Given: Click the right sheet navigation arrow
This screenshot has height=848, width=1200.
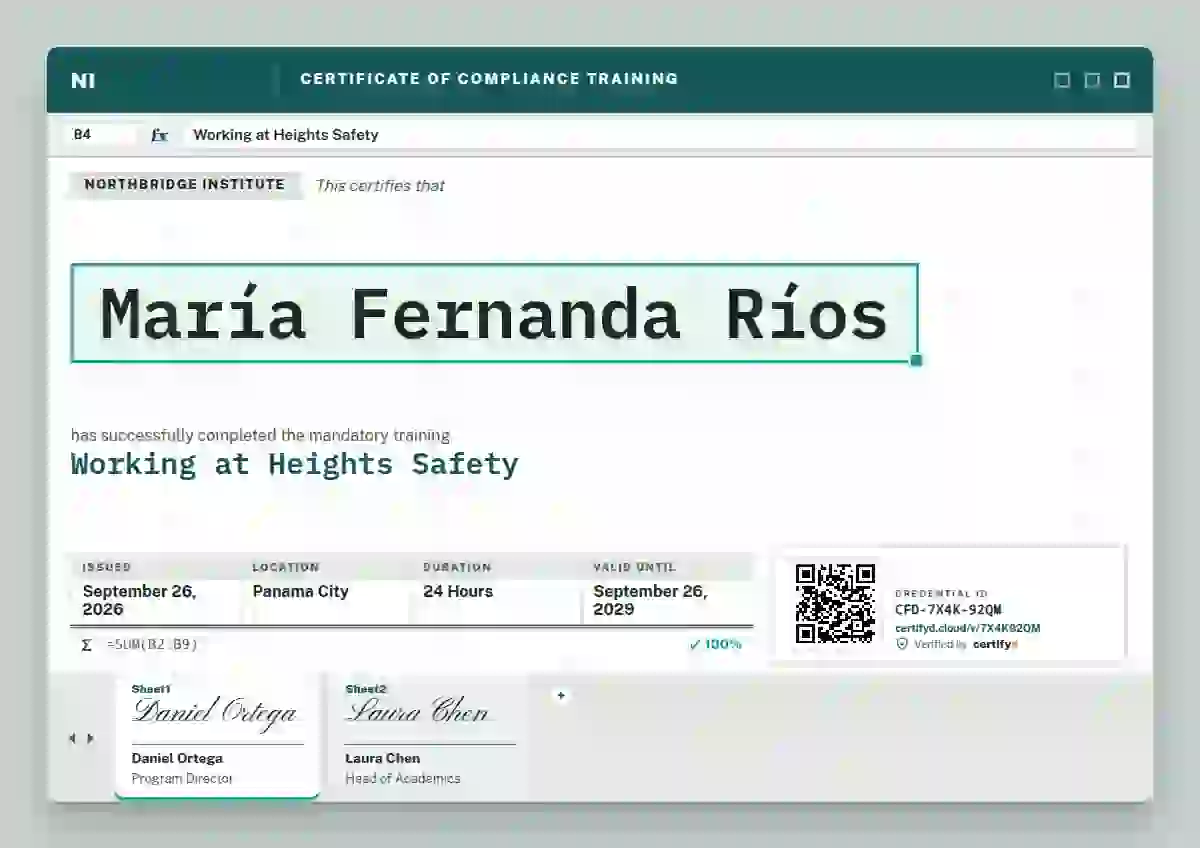Looking at the screenshot, I should point(90,739).
